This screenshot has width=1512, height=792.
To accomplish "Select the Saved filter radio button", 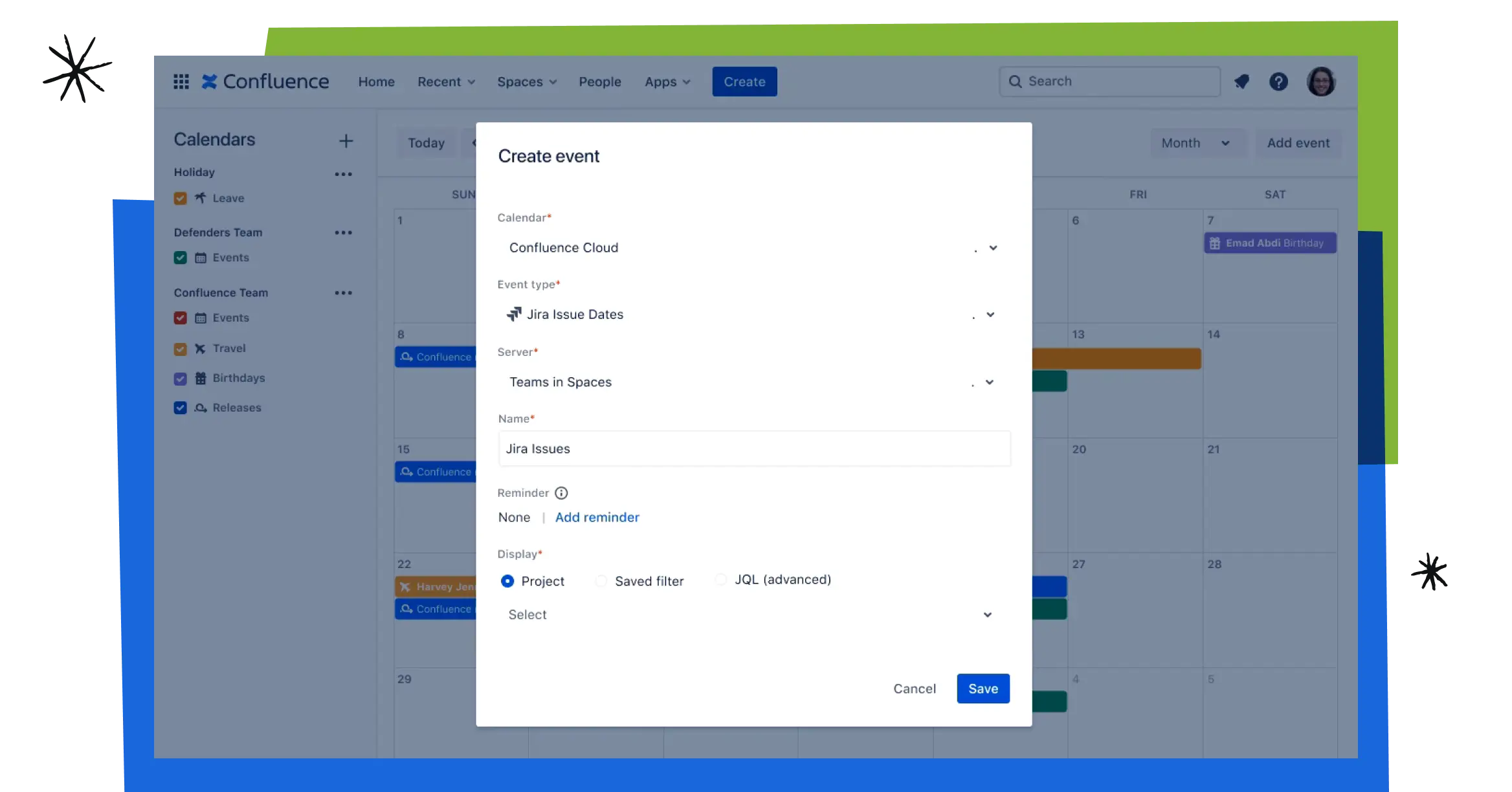I will pyautogui.click(x=601, y=581).
